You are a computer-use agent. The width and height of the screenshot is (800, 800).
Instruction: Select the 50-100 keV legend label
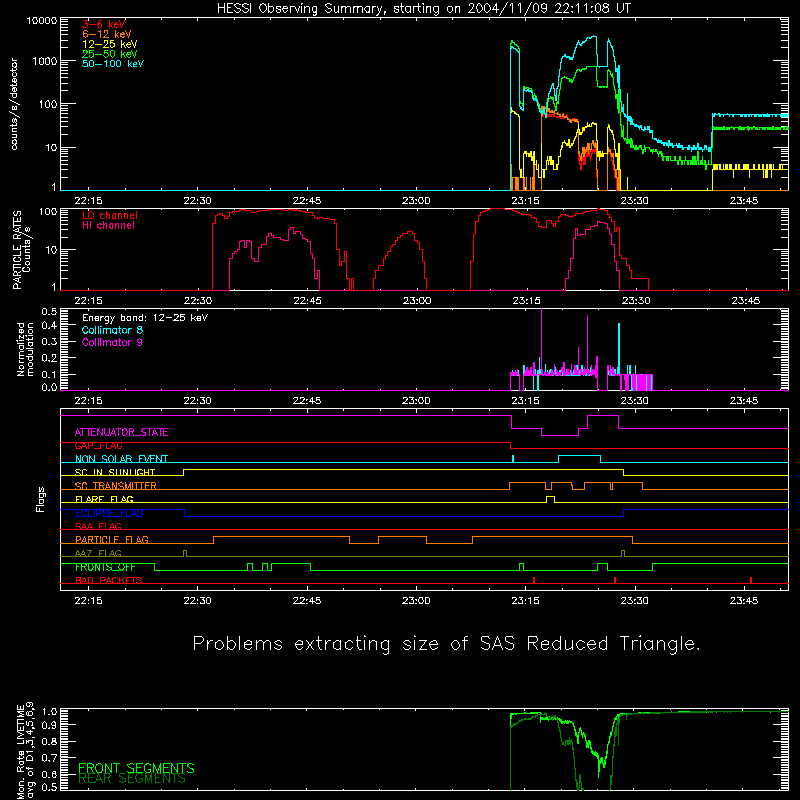point(113,64)
